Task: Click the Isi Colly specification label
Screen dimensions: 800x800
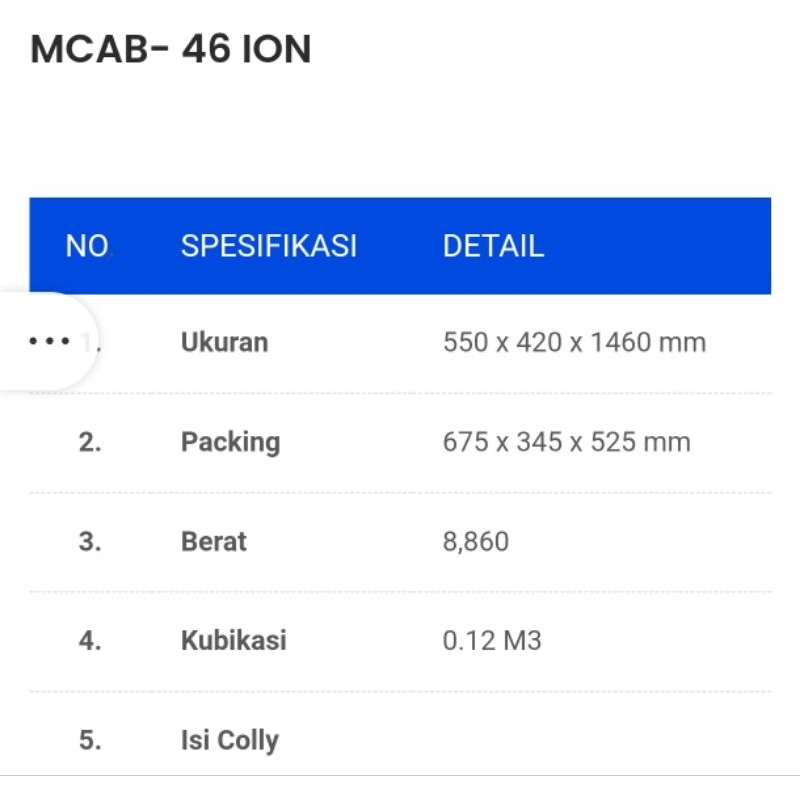Action: click(x=229, y=741)
